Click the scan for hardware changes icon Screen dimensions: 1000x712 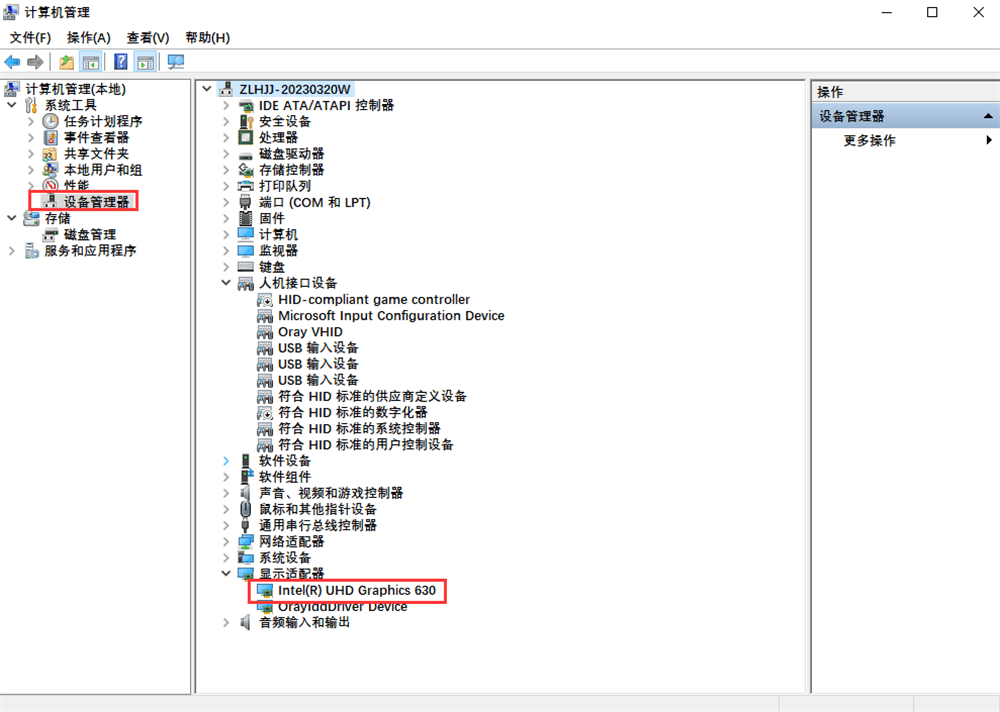[176, 62]
